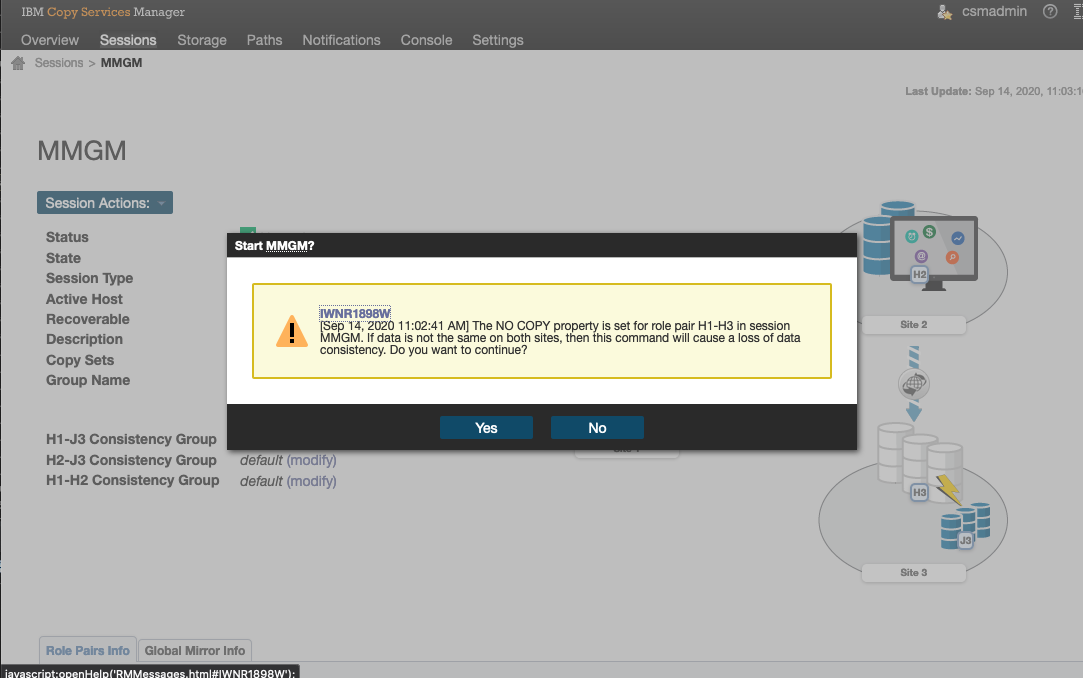Screen dimensions: 1083x678
Task: Switch to Role Pairs Info tab
Action: [88, 650]
